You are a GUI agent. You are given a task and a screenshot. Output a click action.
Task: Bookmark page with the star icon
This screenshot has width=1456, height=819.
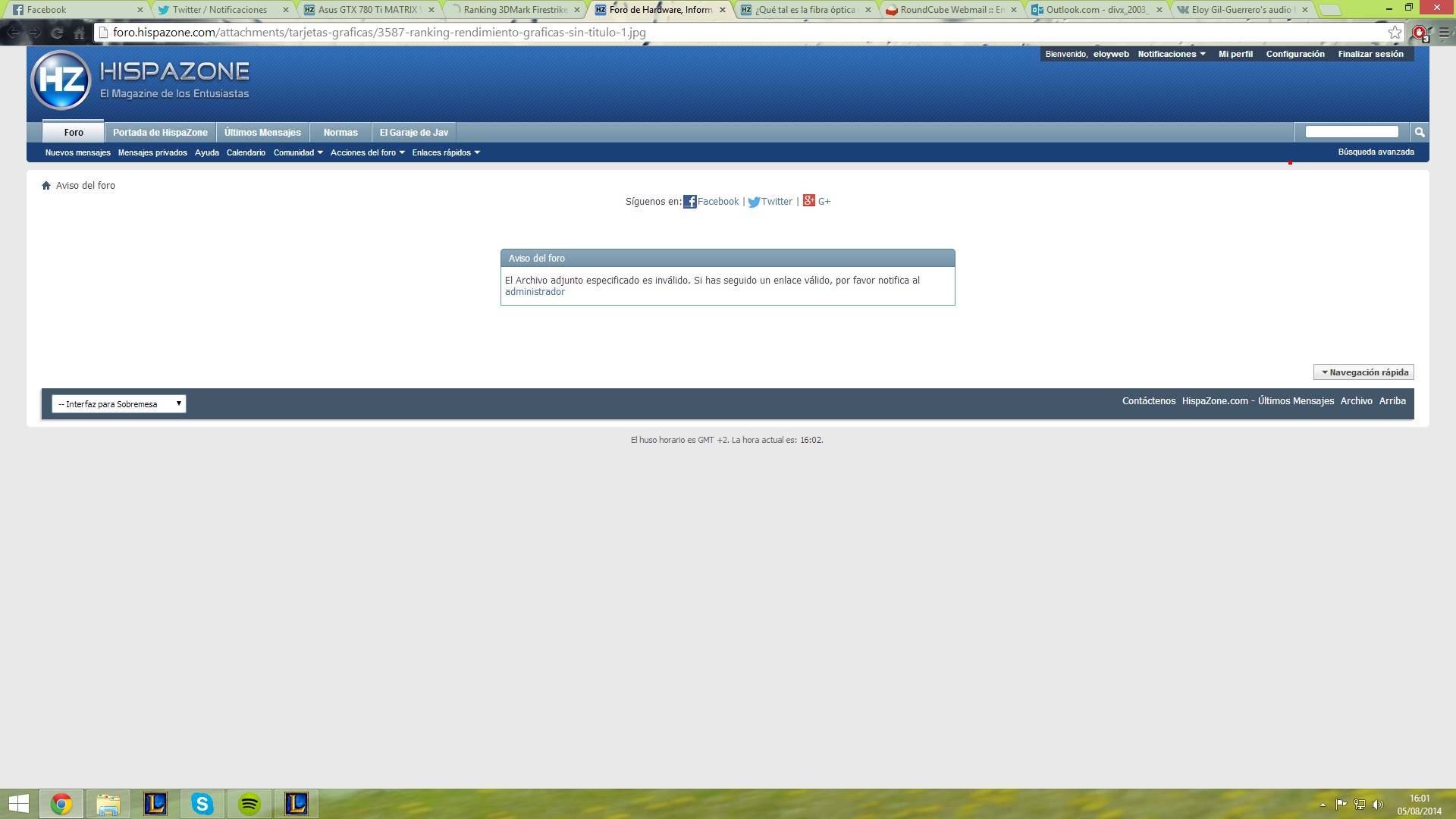pos(1395,33)
